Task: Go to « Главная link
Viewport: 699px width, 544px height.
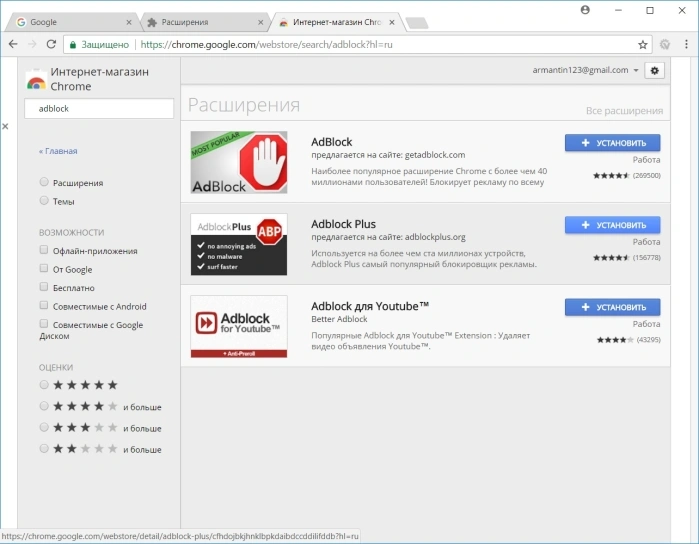Action: tap(58, 151)
